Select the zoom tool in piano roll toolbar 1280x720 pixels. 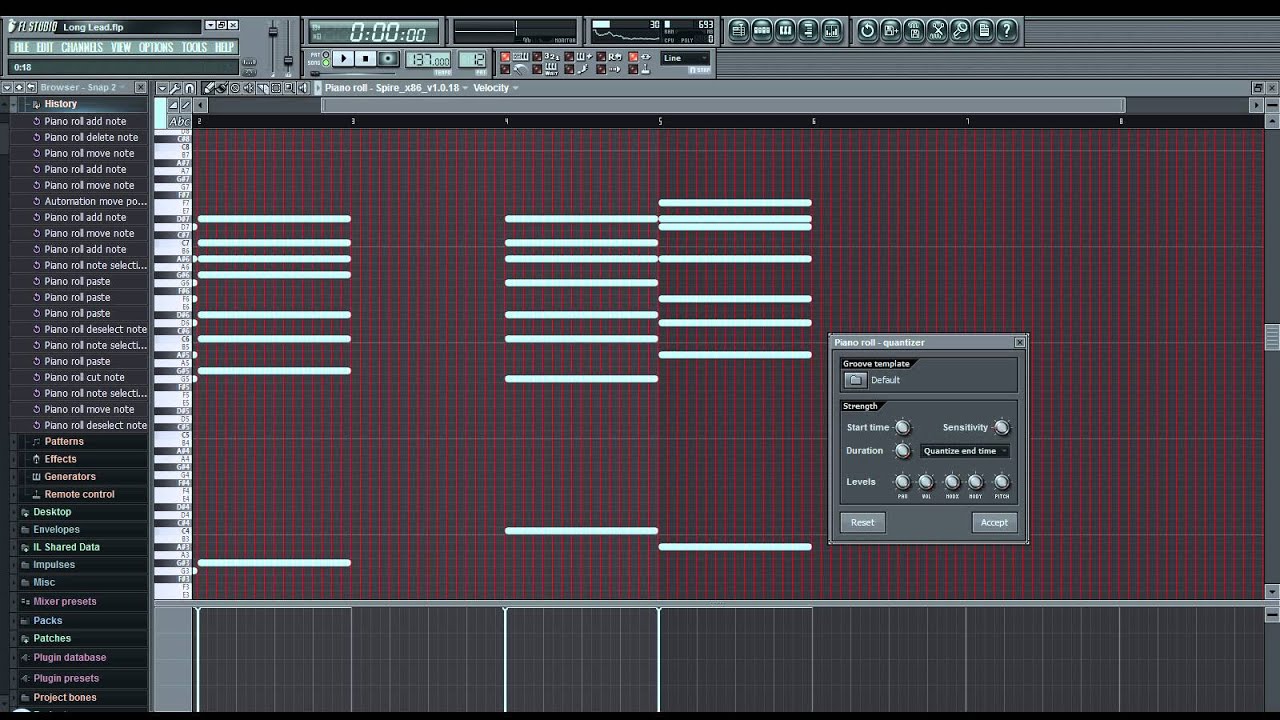pos(289,88)
